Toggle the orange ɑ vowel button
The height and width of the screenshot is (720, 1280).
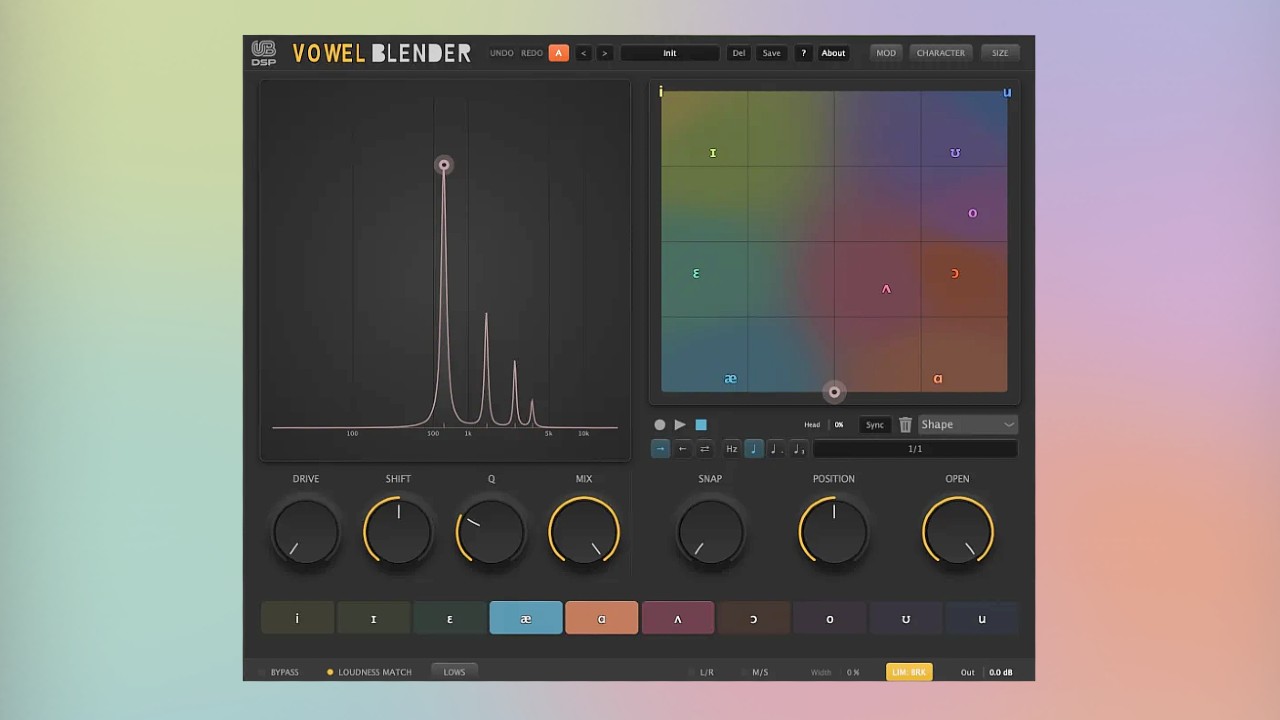tap(602, 618)
